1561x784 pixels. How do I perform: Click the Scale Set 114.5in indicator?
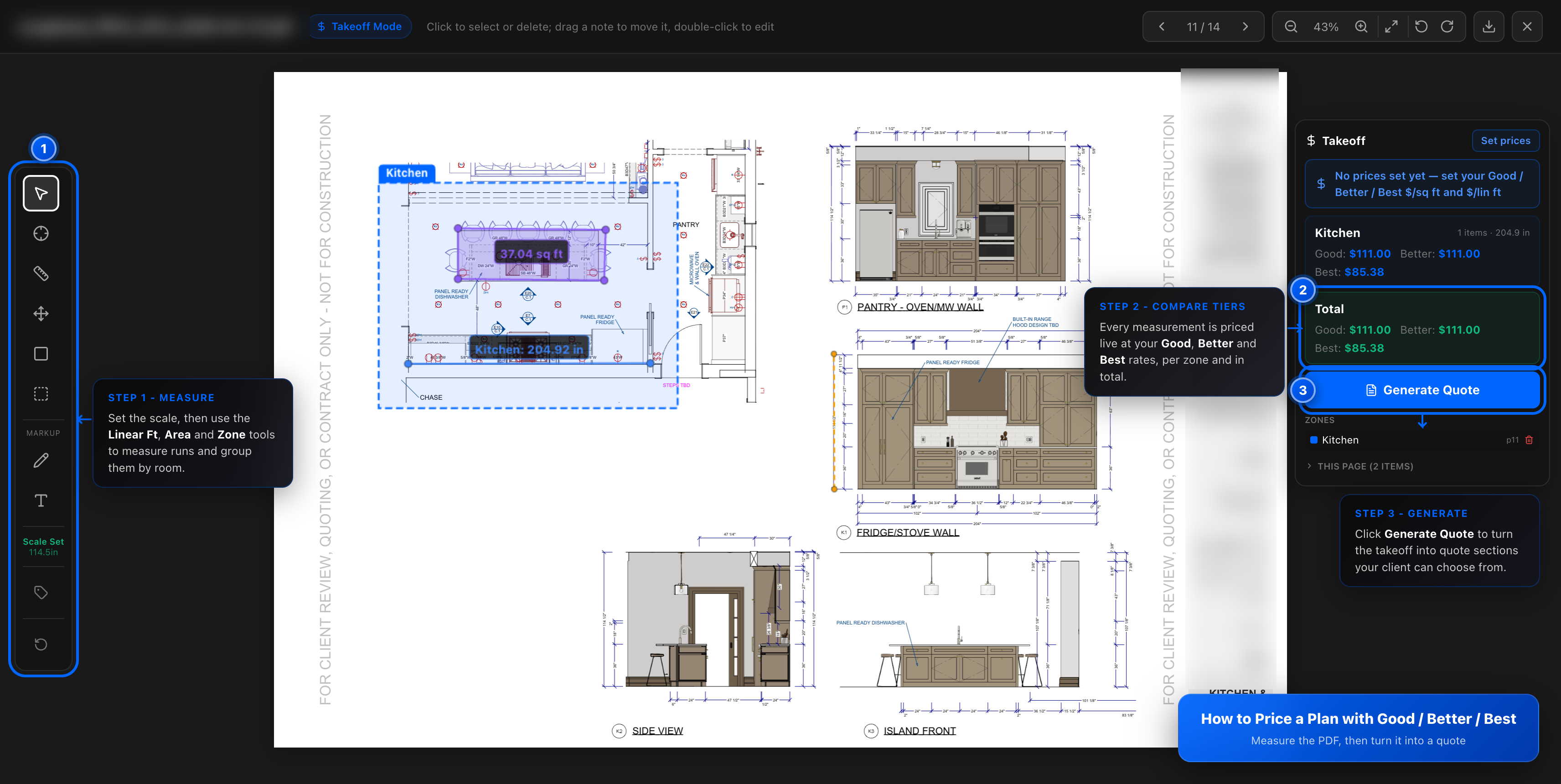coord(43,547)
